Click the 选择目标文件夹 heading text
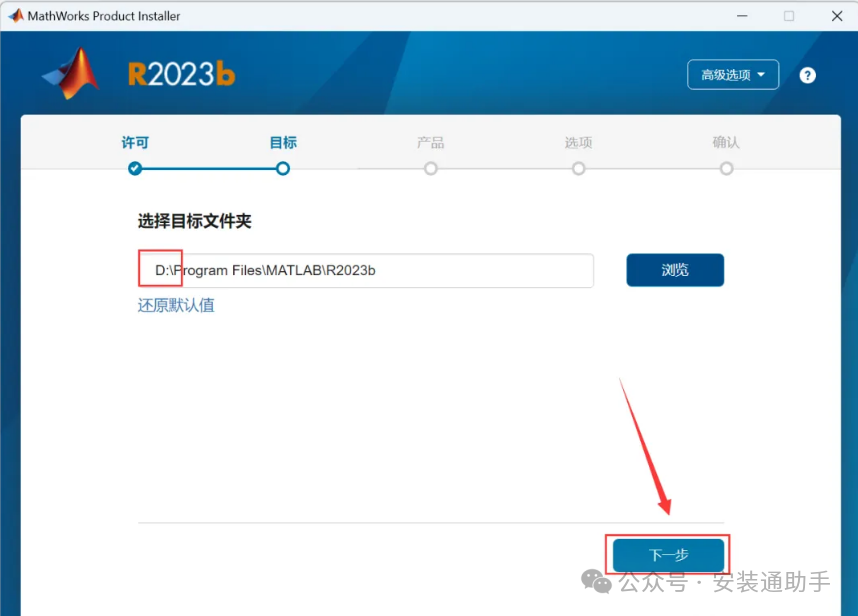The width and height of the screenshot is (858, 616). tap(194, 221)
